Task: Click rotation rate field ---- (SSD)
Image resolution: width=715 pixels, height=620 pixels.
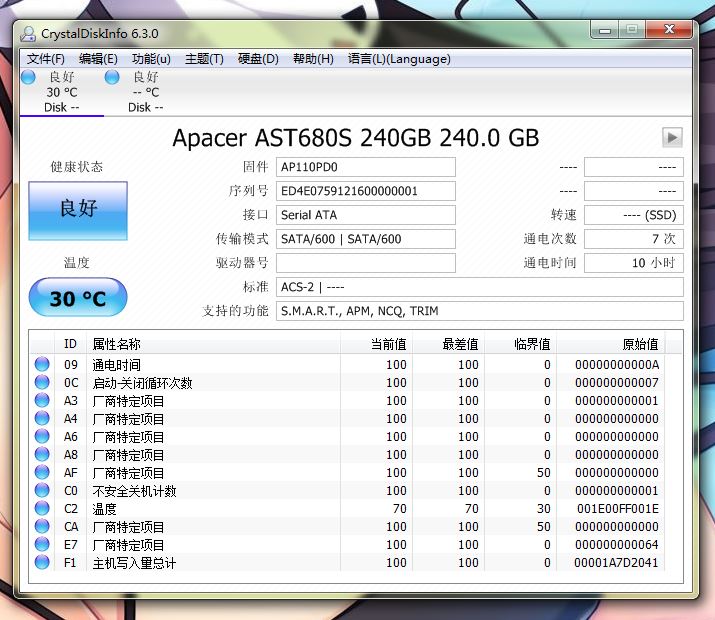Action: [634, 215]
